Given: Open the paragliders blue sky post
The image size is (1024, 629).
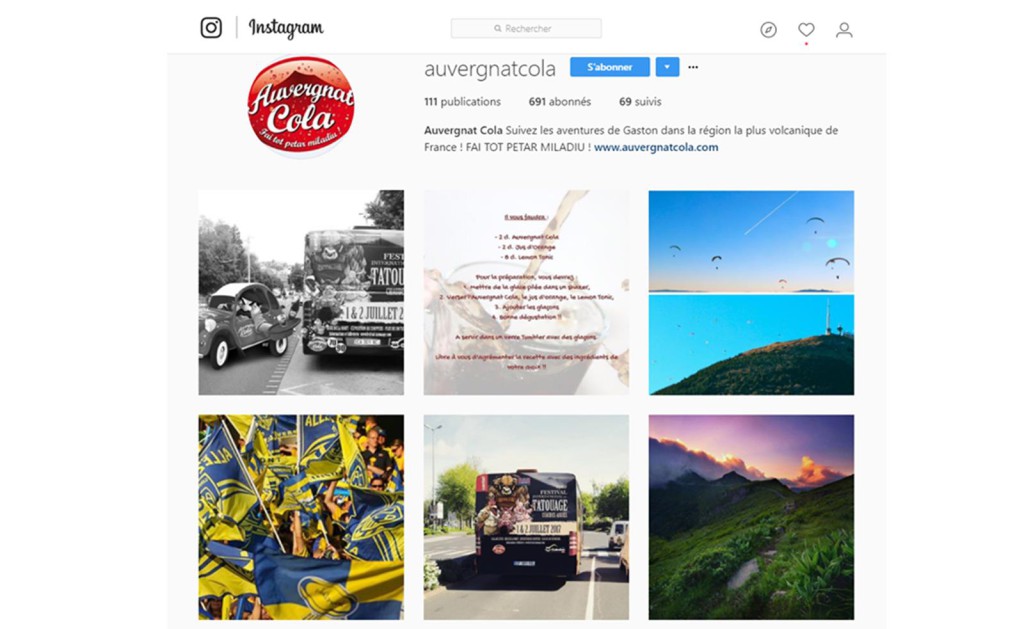Looking at the screenshot, I should pos(751,293).
